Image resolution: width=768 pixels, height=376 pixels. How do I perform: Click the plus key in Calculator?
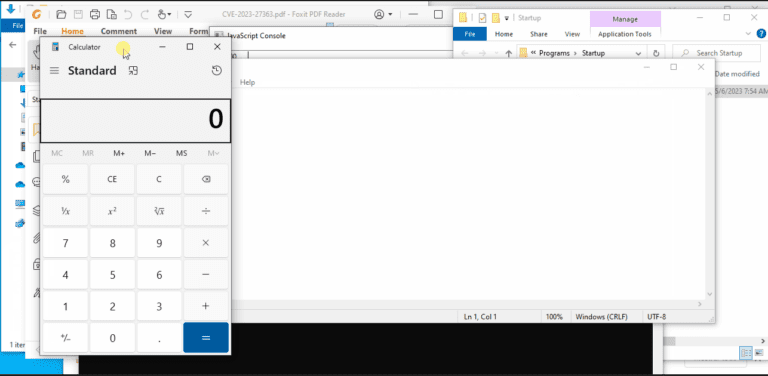206,306
